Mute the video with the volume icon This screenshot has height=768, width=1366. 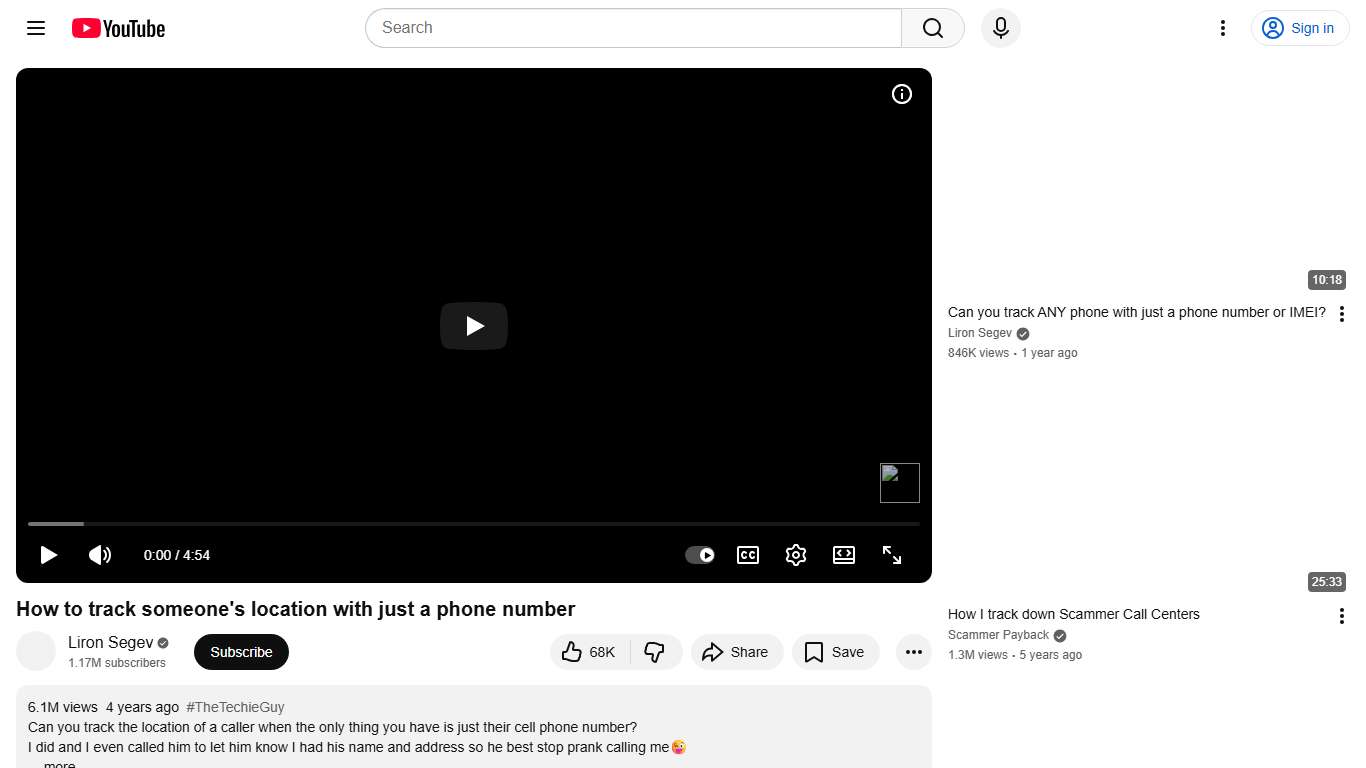pyautogui.click(x=100, y=555)
